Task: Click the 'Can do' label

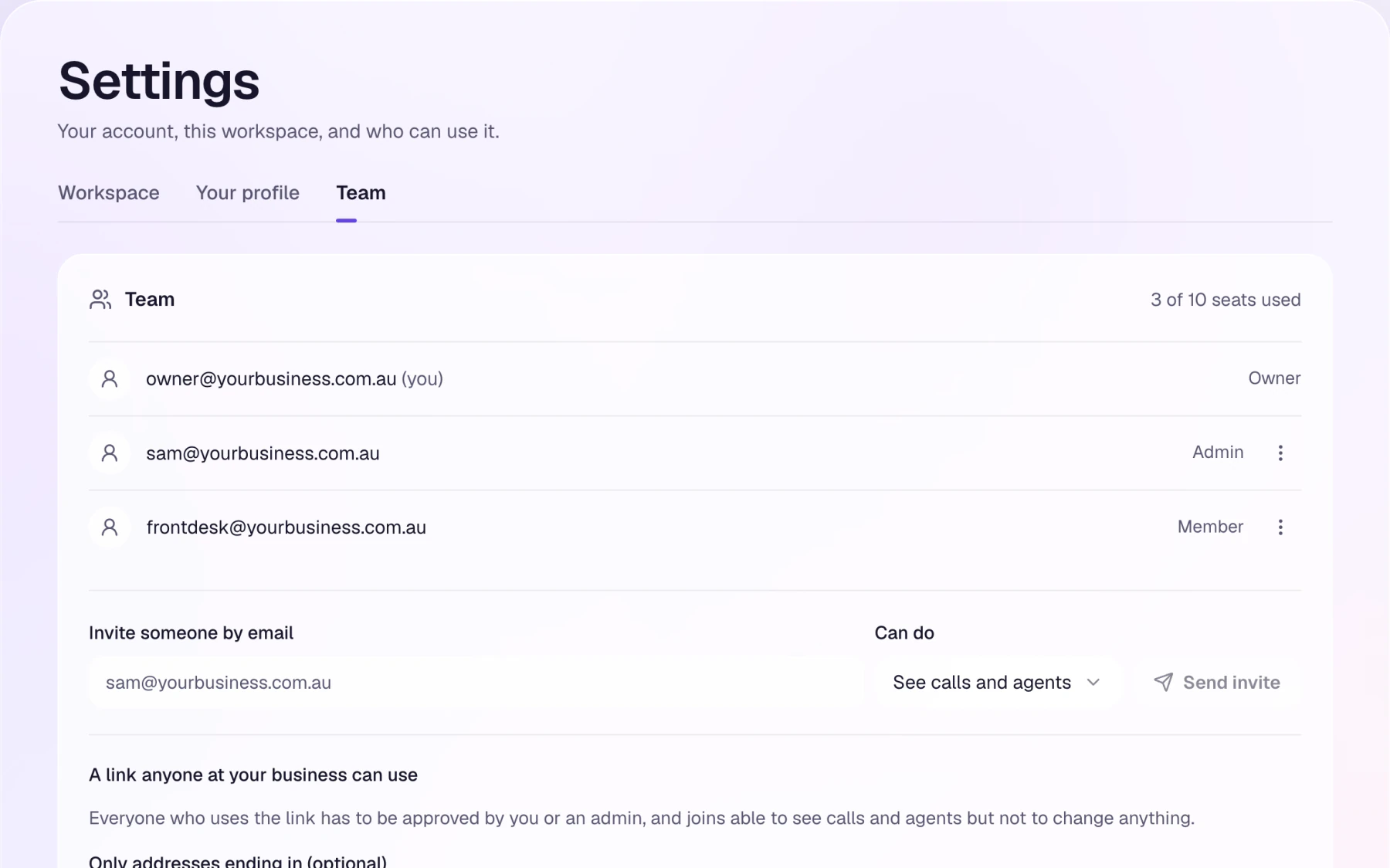Action: [904, 633]
